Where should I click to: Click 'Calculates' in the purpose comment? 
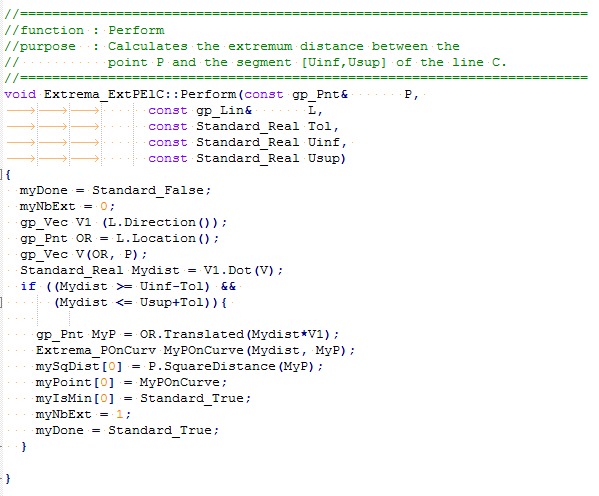click(148, 46)
